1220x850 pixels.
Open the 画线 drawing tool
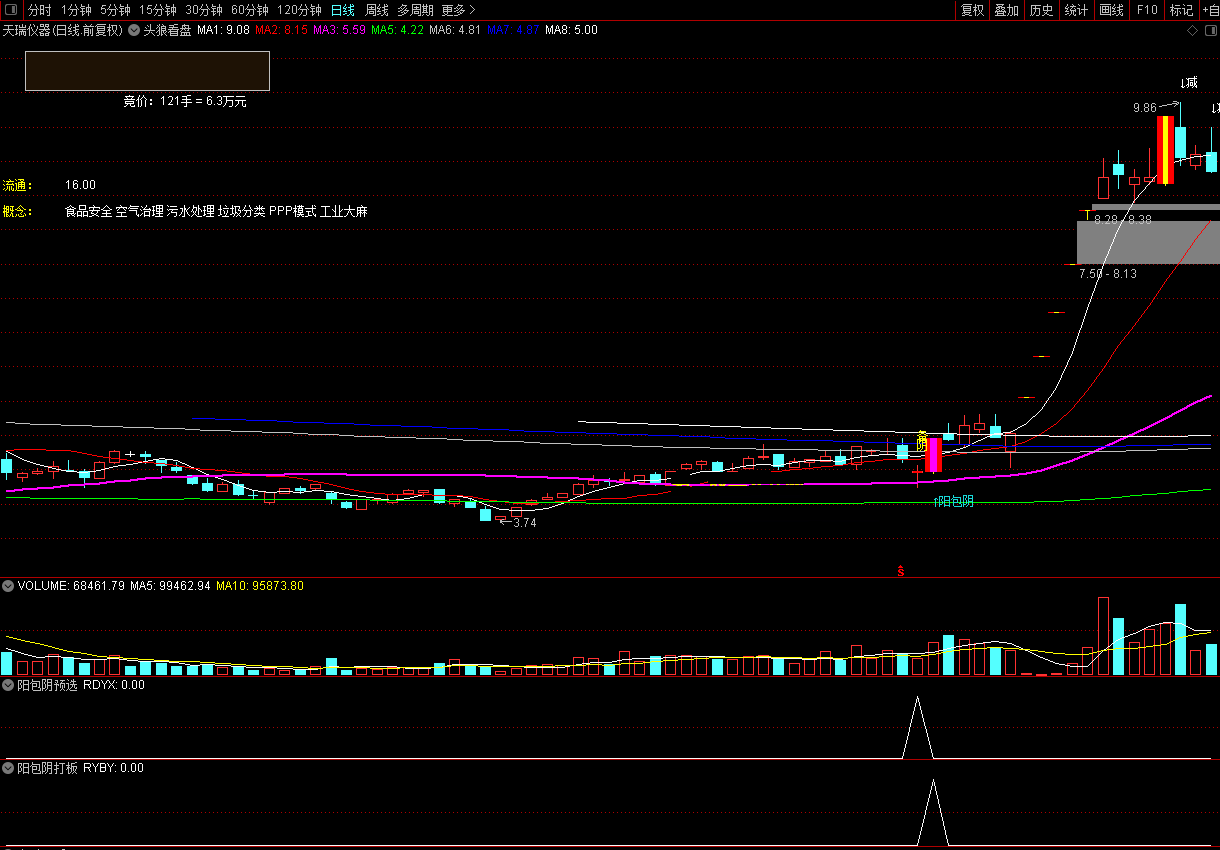point(1111,10)
